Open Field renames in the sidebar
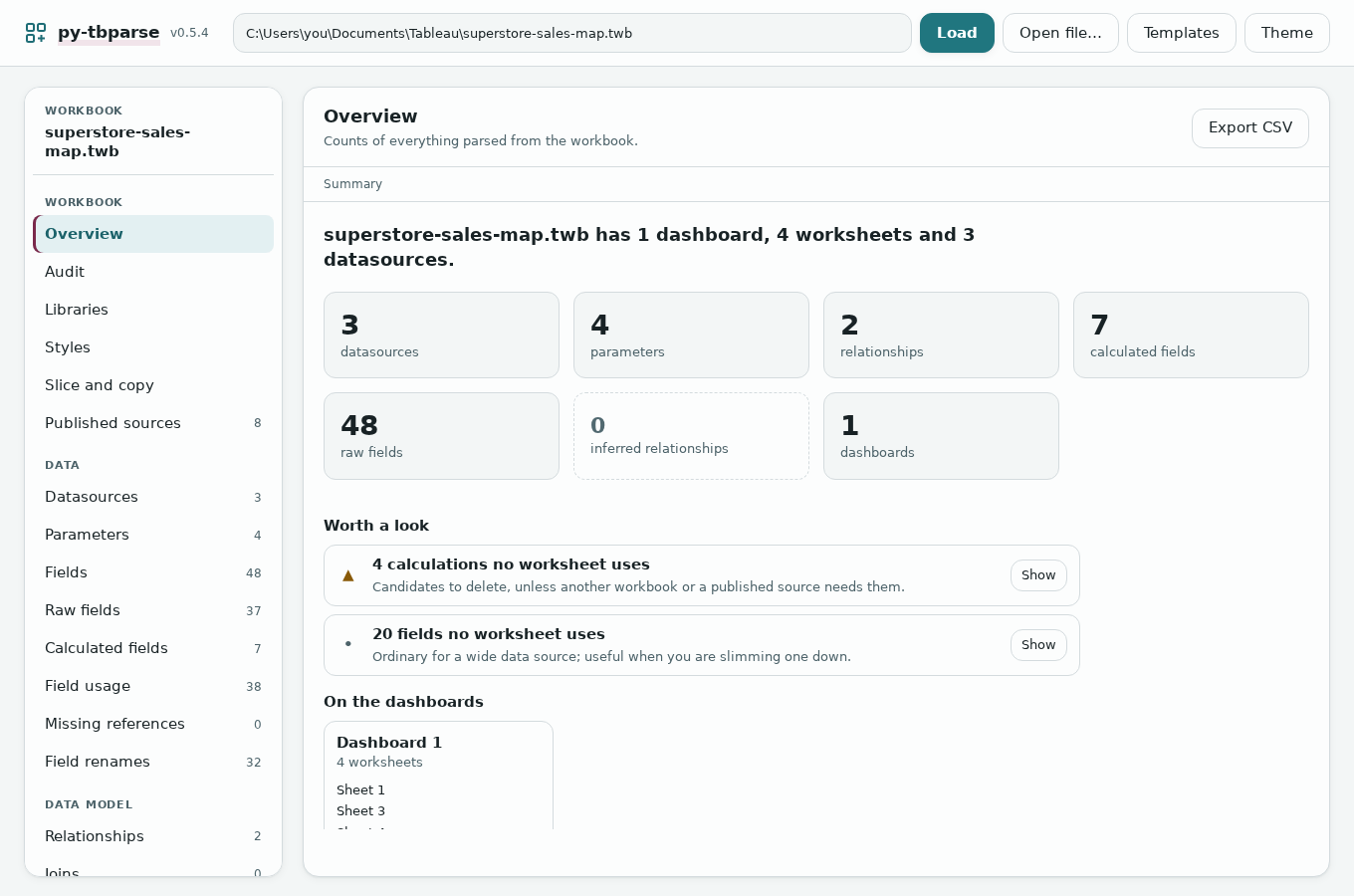This screenshot has height=896, width=1354. click(x=153, y=762)
